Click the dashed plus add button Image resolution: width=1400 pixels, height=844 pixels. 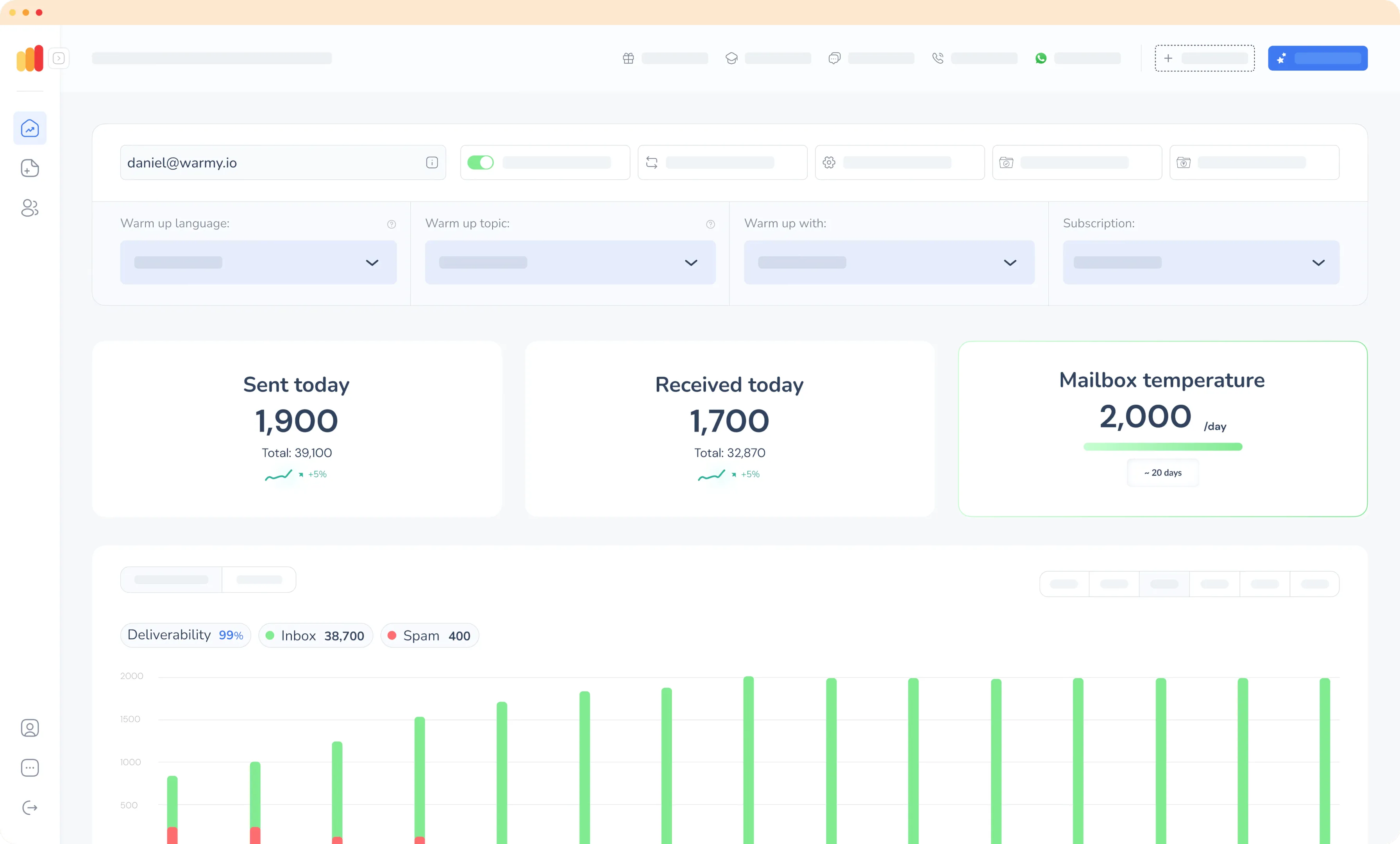(1204, 58)
